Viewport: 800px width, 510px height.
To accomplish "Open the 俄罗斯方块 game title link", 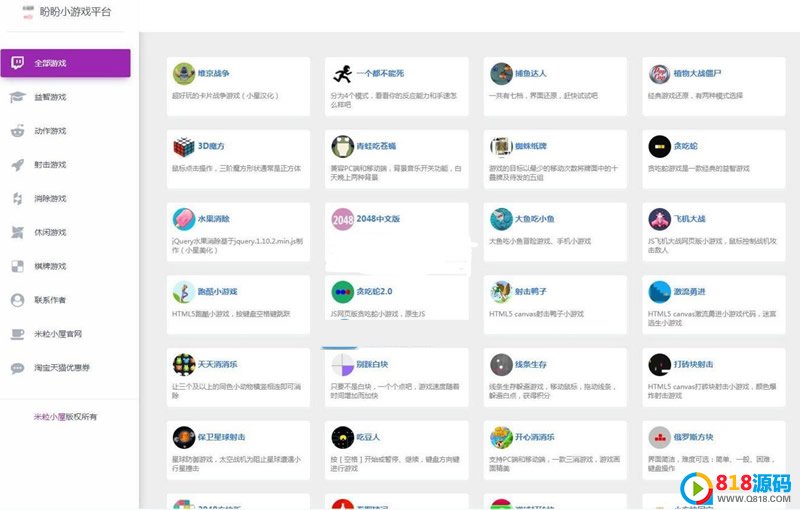I will [693, 437].
